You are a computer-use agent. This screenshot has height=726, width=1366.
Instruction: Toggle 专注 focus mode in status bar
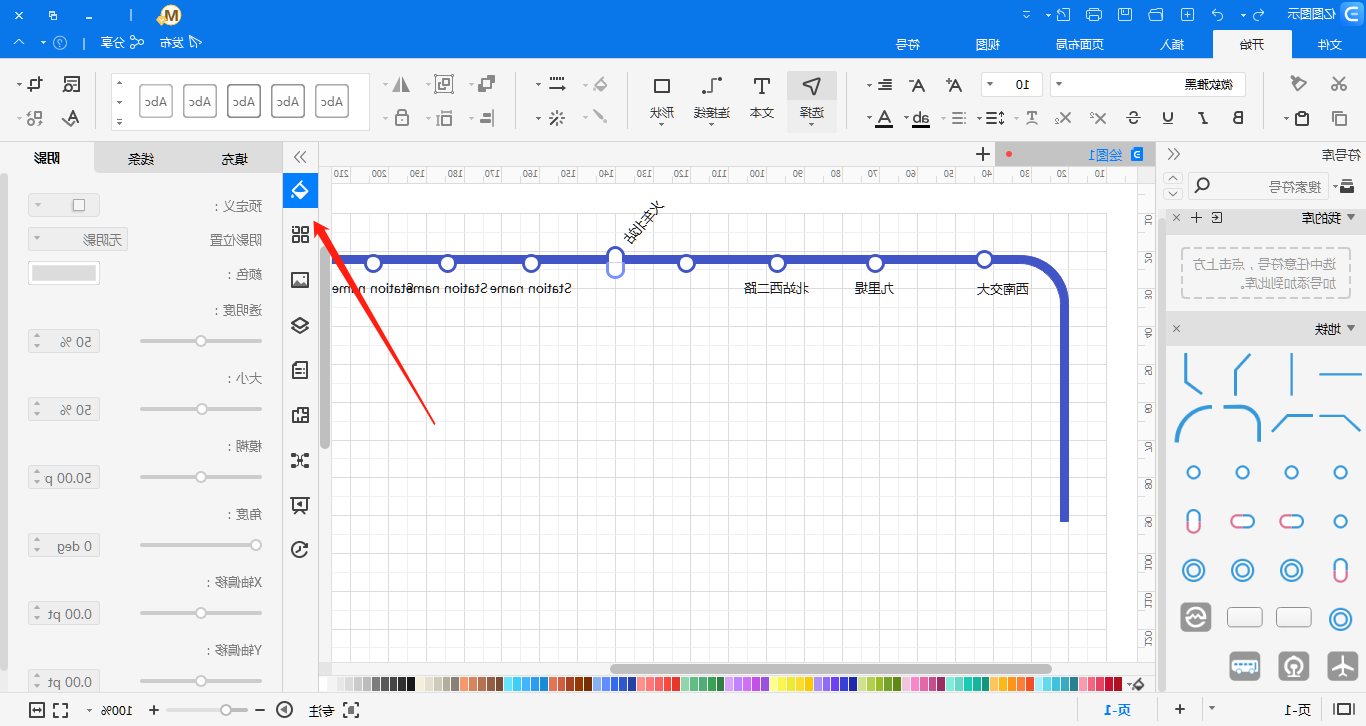(332, 710)
